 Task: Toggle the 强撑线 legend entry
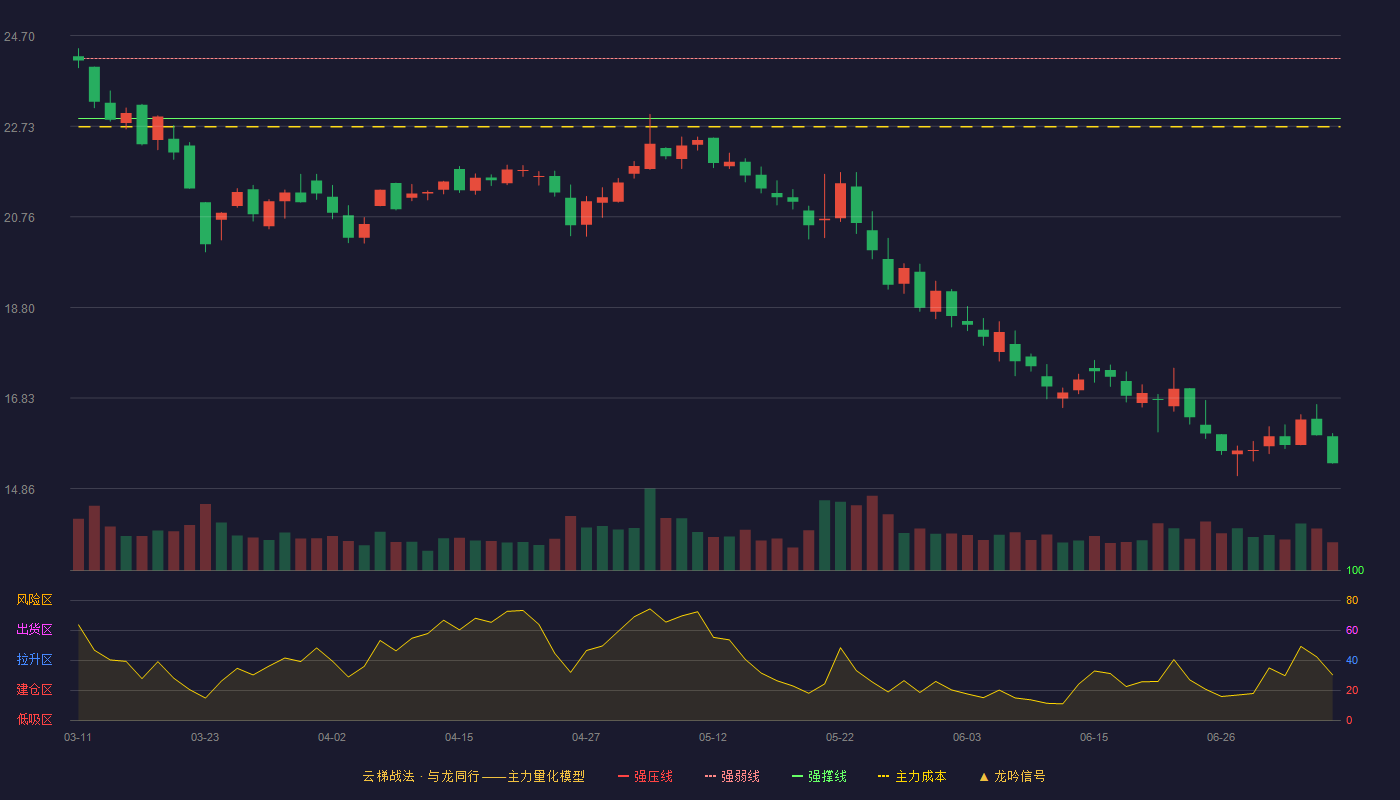819,776
